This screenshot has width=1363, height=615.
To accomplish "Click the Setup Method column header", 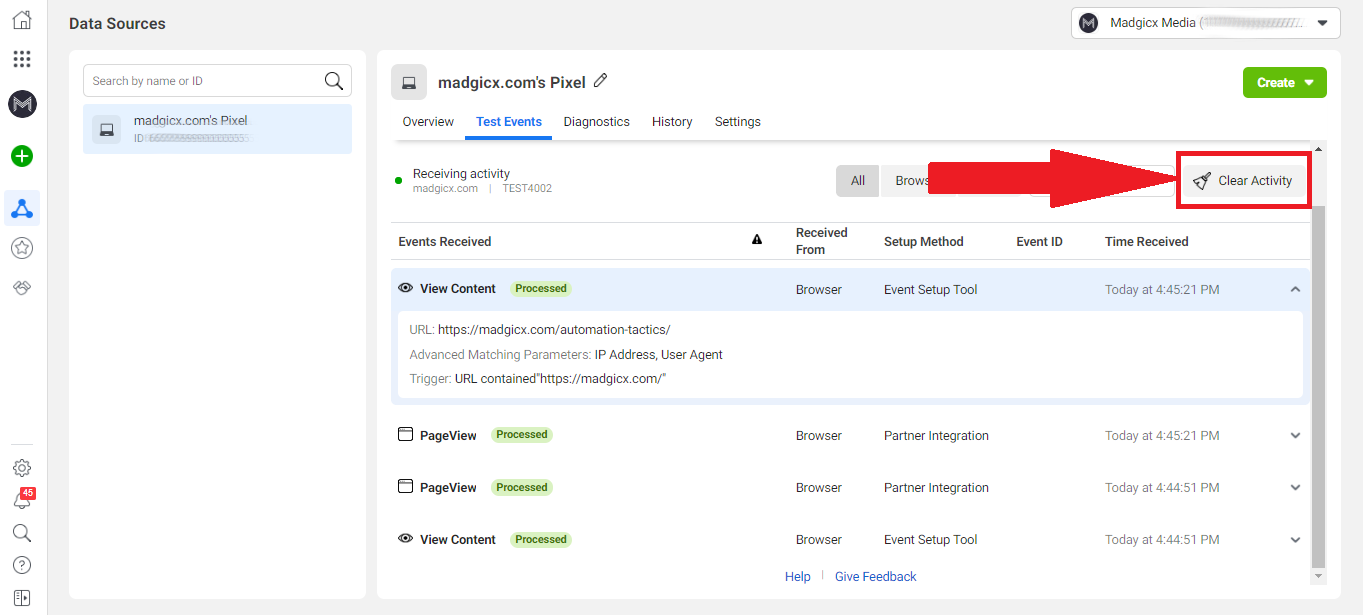I will 924,241.
